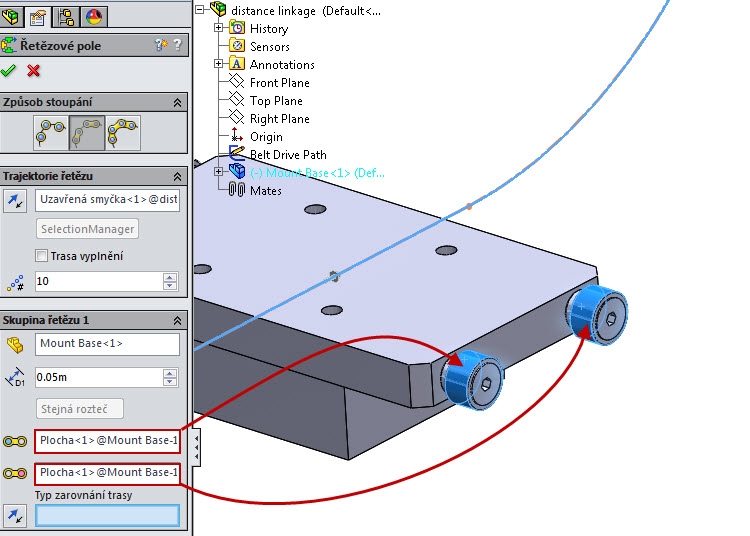
Task: Select the connected linkage pitch method icon
Action: 123,132
